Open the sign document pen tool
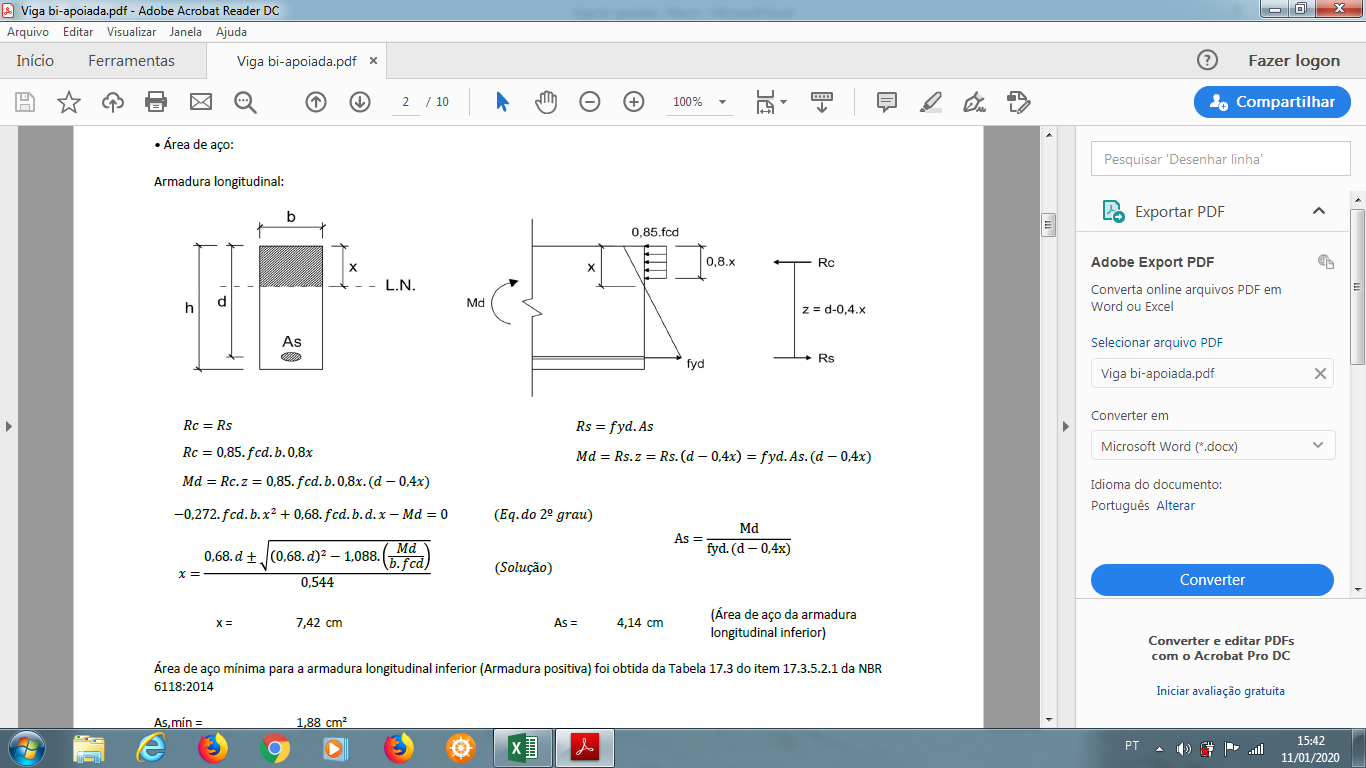The height and width of the screenshot is (768, 1366). pos(974,102)
